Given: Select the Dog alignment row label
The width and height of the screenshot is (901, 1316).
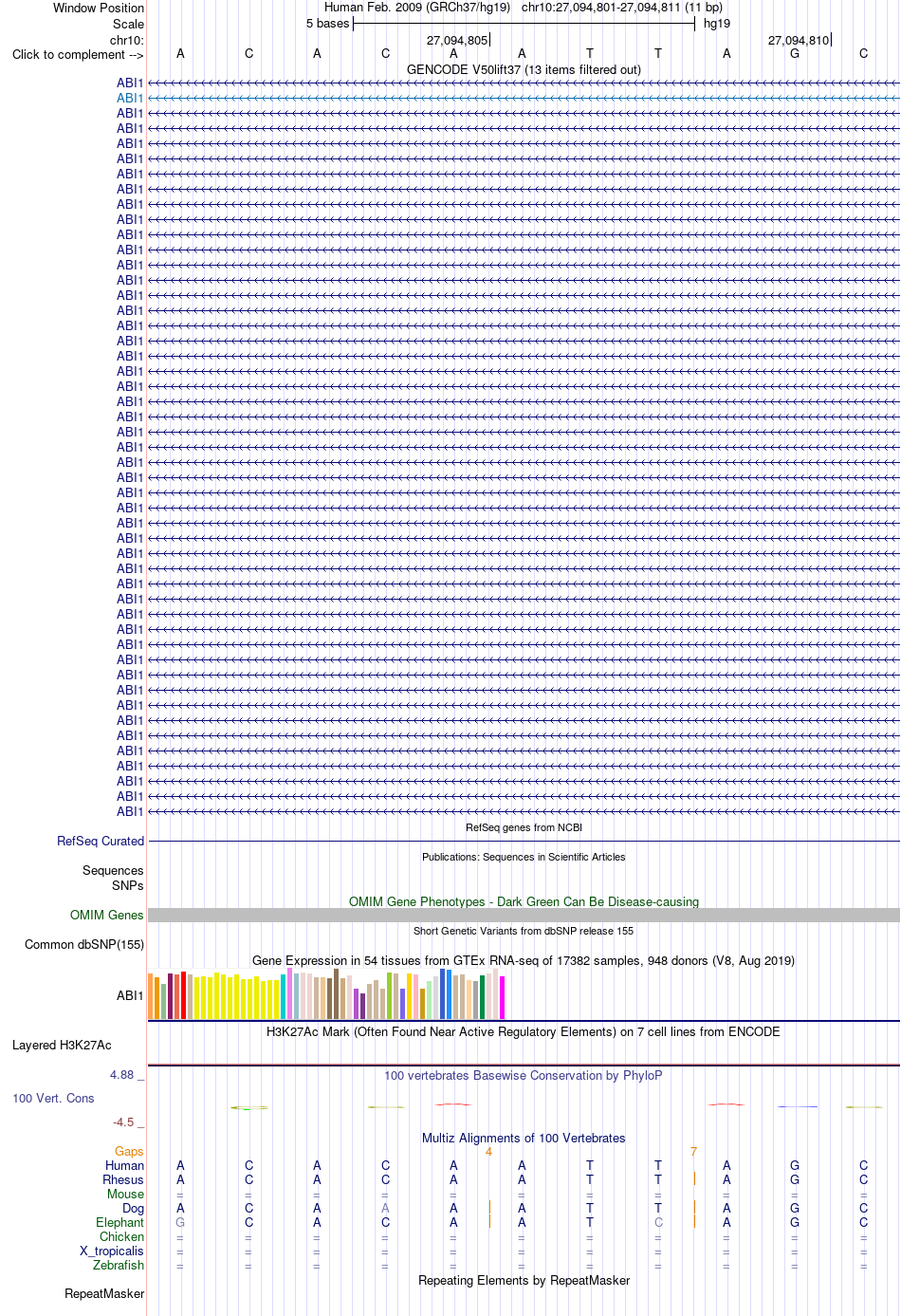Looking at the screenshot, I should (134, 1208).
